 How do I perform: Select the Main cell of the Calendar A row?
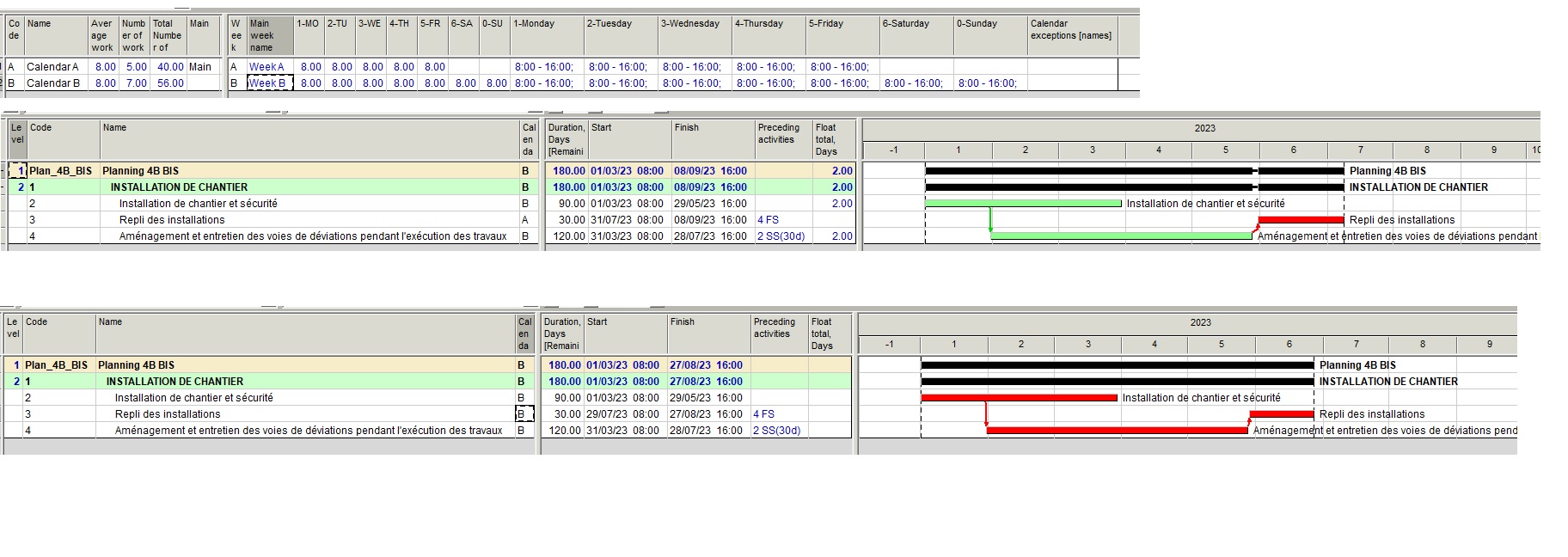pyautogui.click(x=200, y=67)
